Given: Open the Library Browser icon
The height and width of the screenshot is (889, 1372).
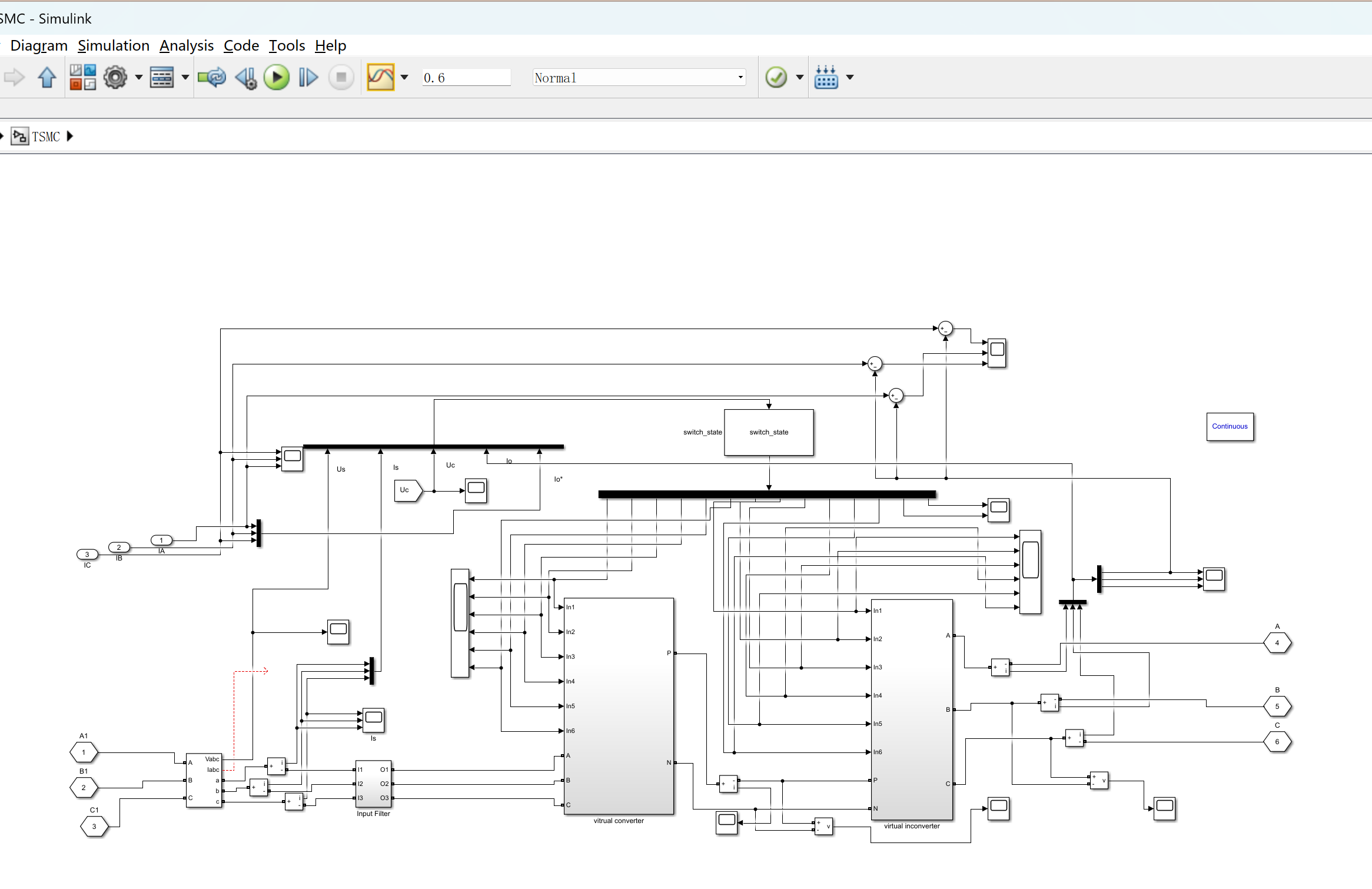Looking at the screenshot, I should (x=83, y=77).
